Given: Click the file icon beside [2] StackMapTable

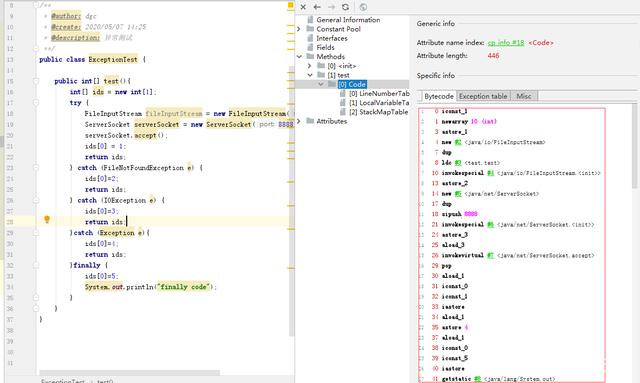Looking at the screenshot, I should point(343,112).
